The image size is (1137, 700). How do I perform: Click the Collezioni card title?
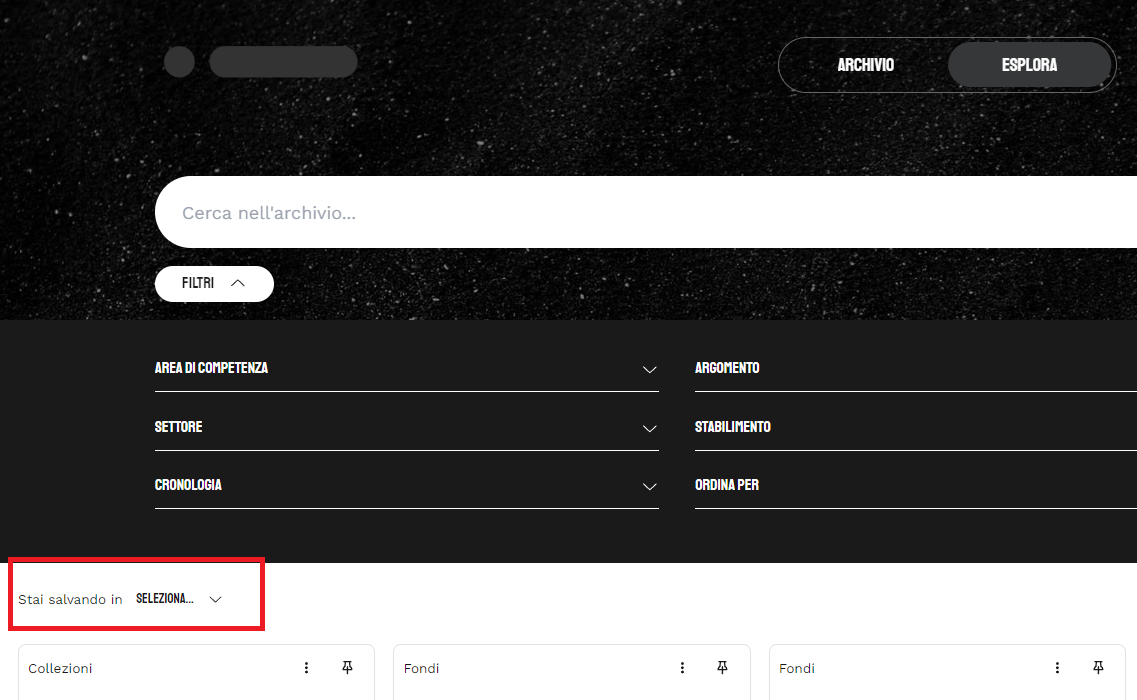click(60, 668)
